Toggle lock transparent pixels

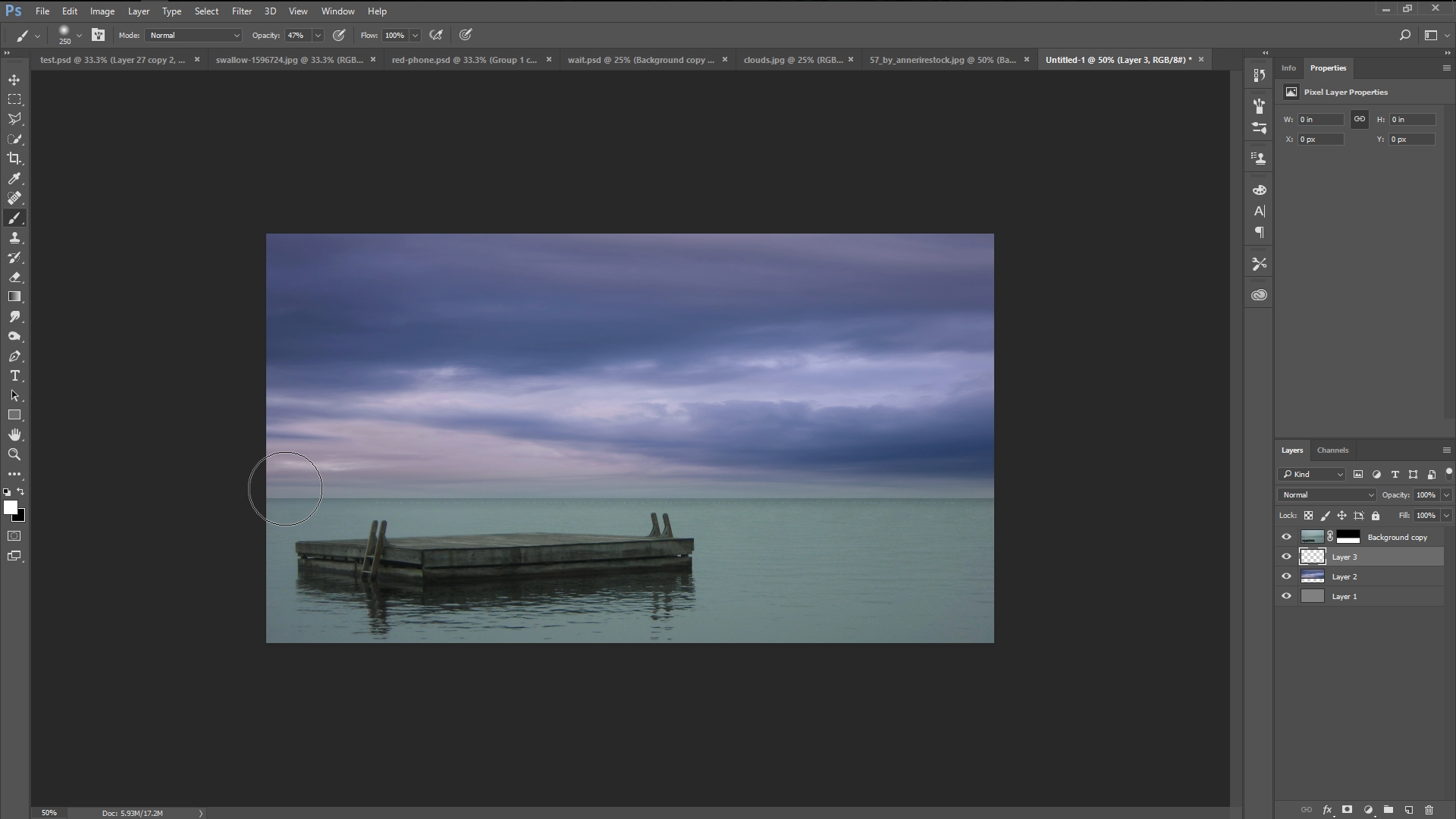click(x=1308, y=516)
